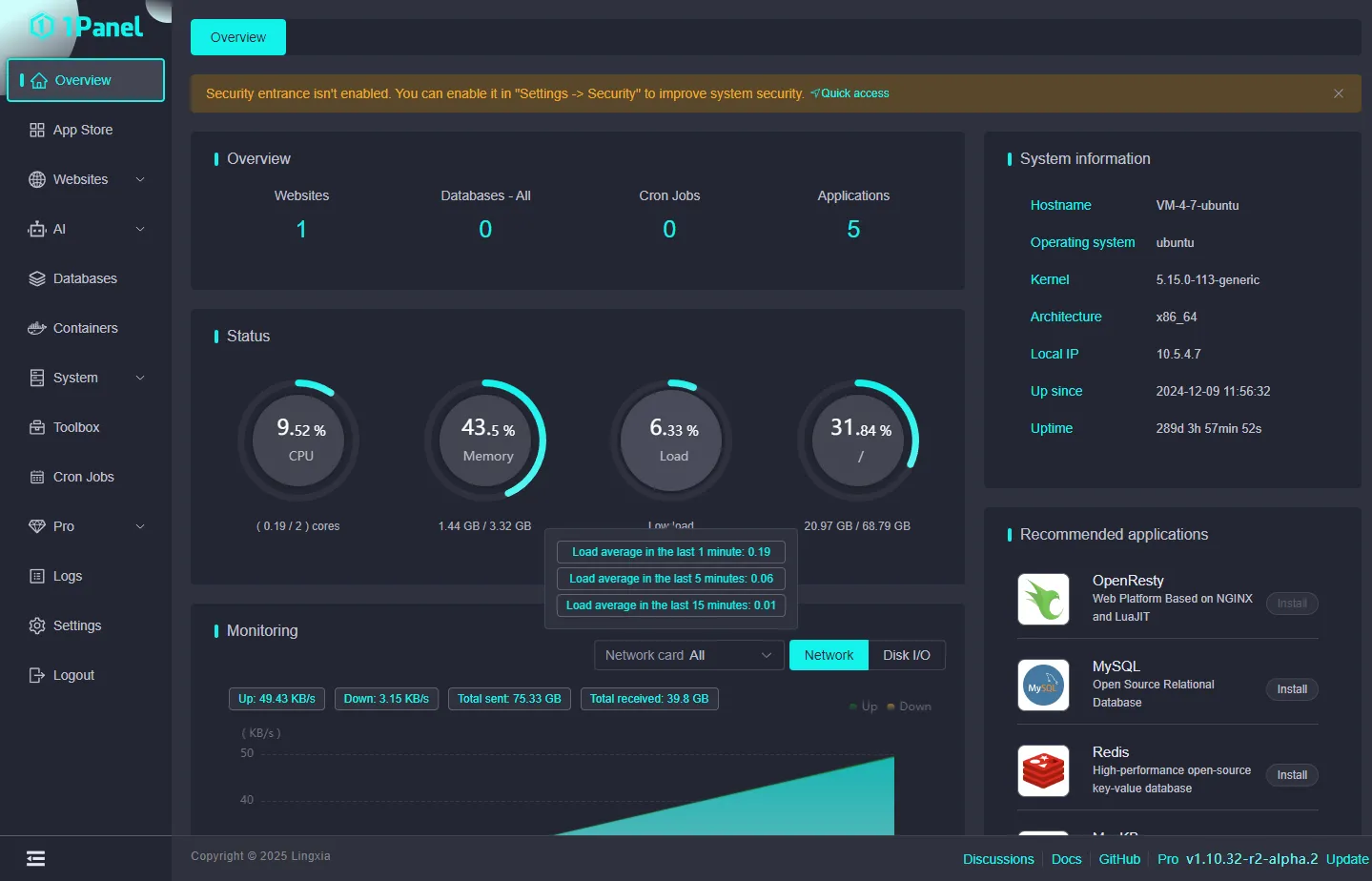Open the Logs menu item

click(68, 576)
